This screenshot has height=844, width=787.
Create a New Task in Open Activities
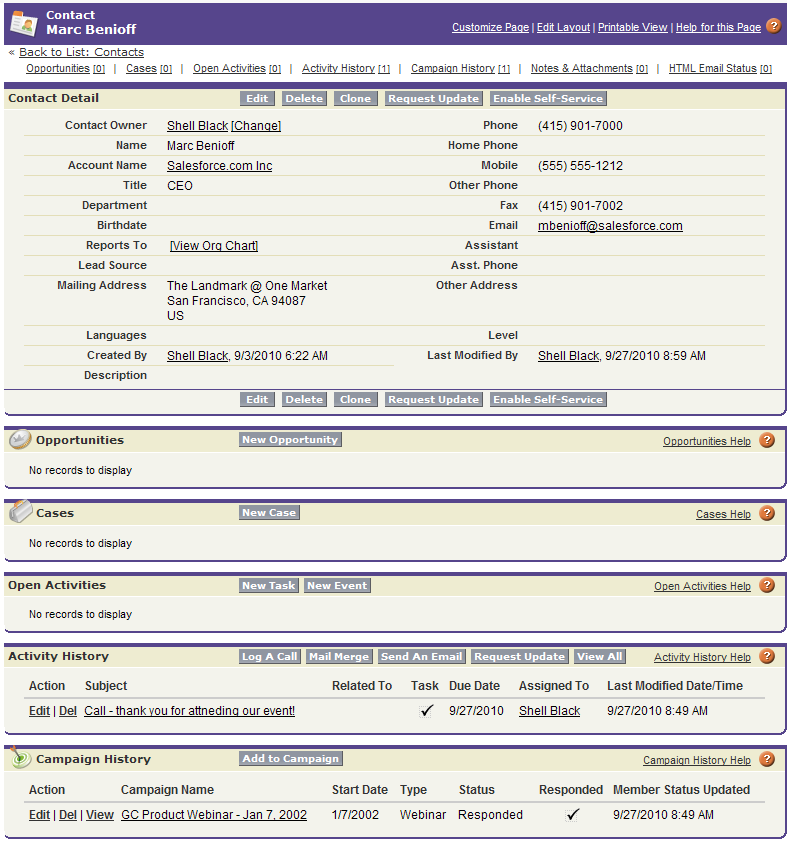pos(269,585)
